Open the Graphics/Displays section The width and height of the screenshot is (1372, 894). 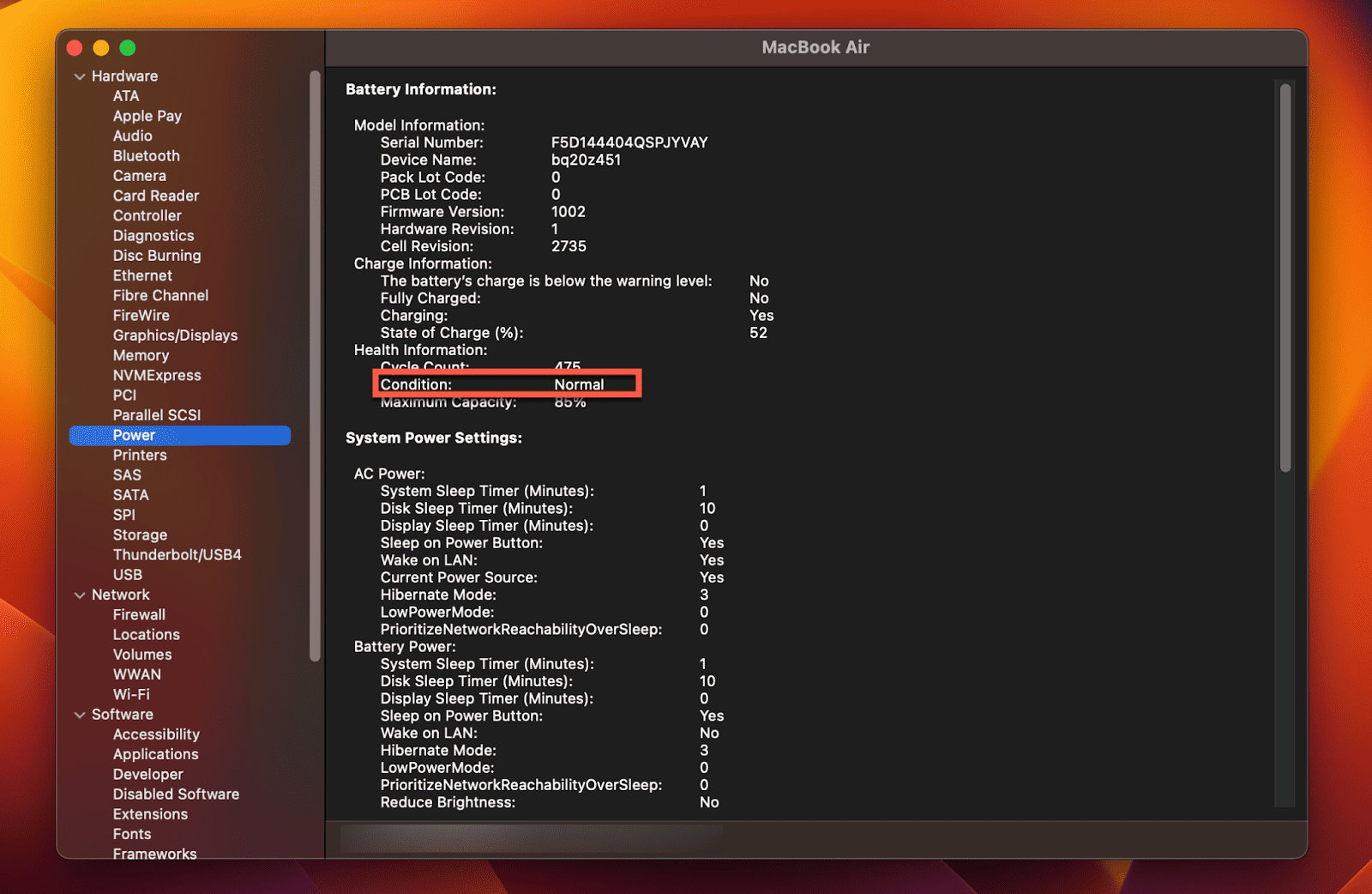175,335
